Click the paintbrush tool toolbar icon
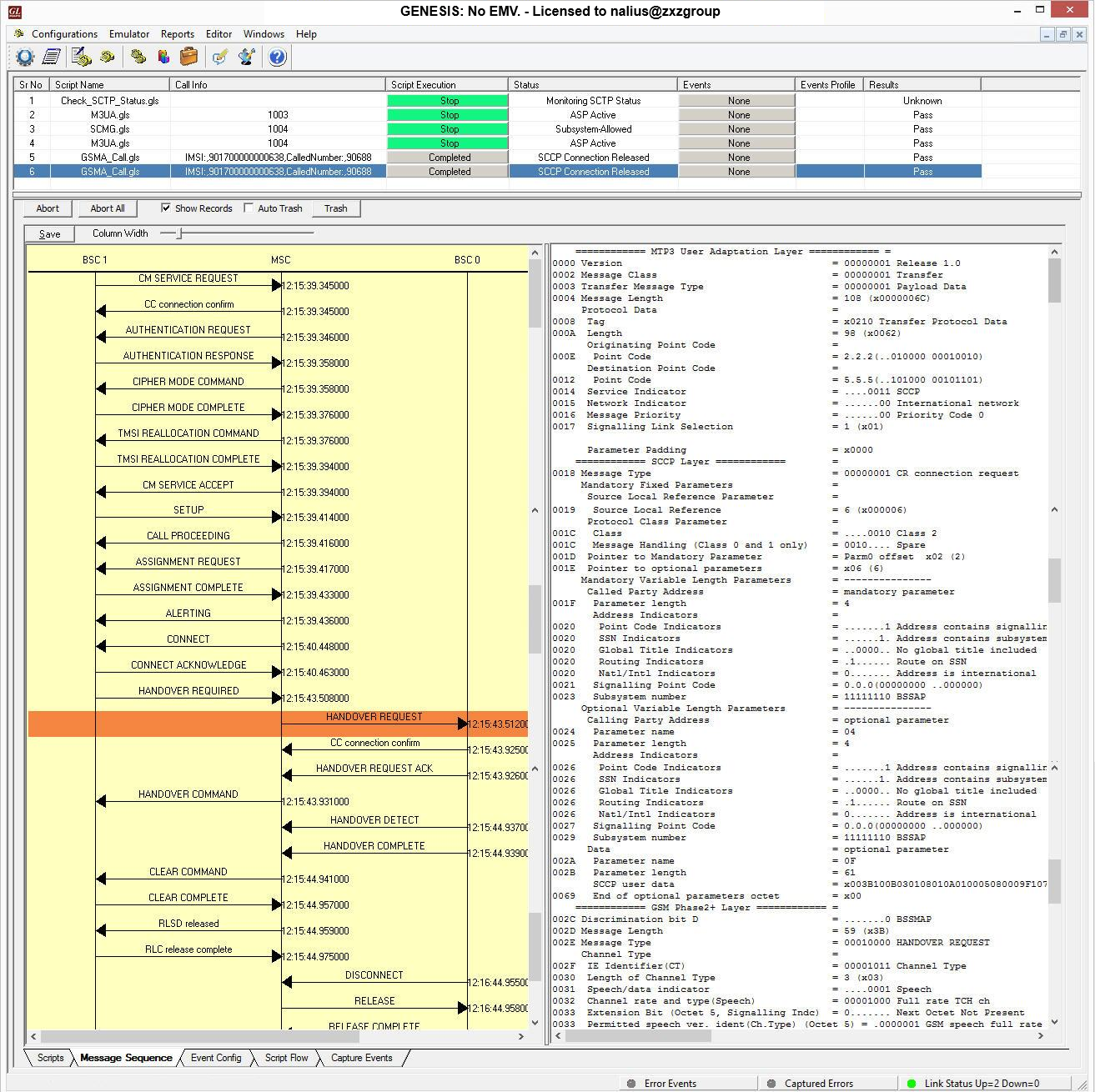1095x1092 pixels. tap(247, 57)
